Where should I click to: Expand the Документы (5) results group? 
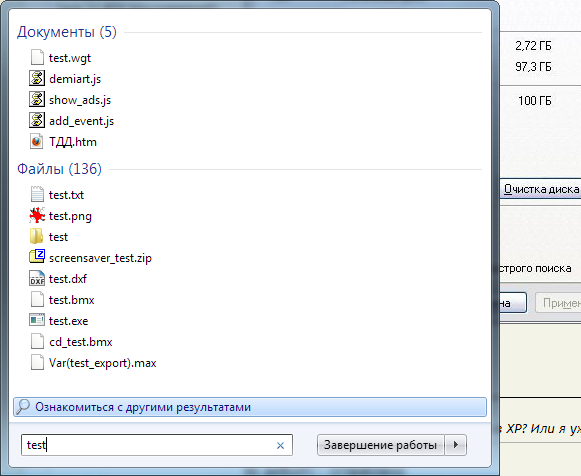pos(67,32)
